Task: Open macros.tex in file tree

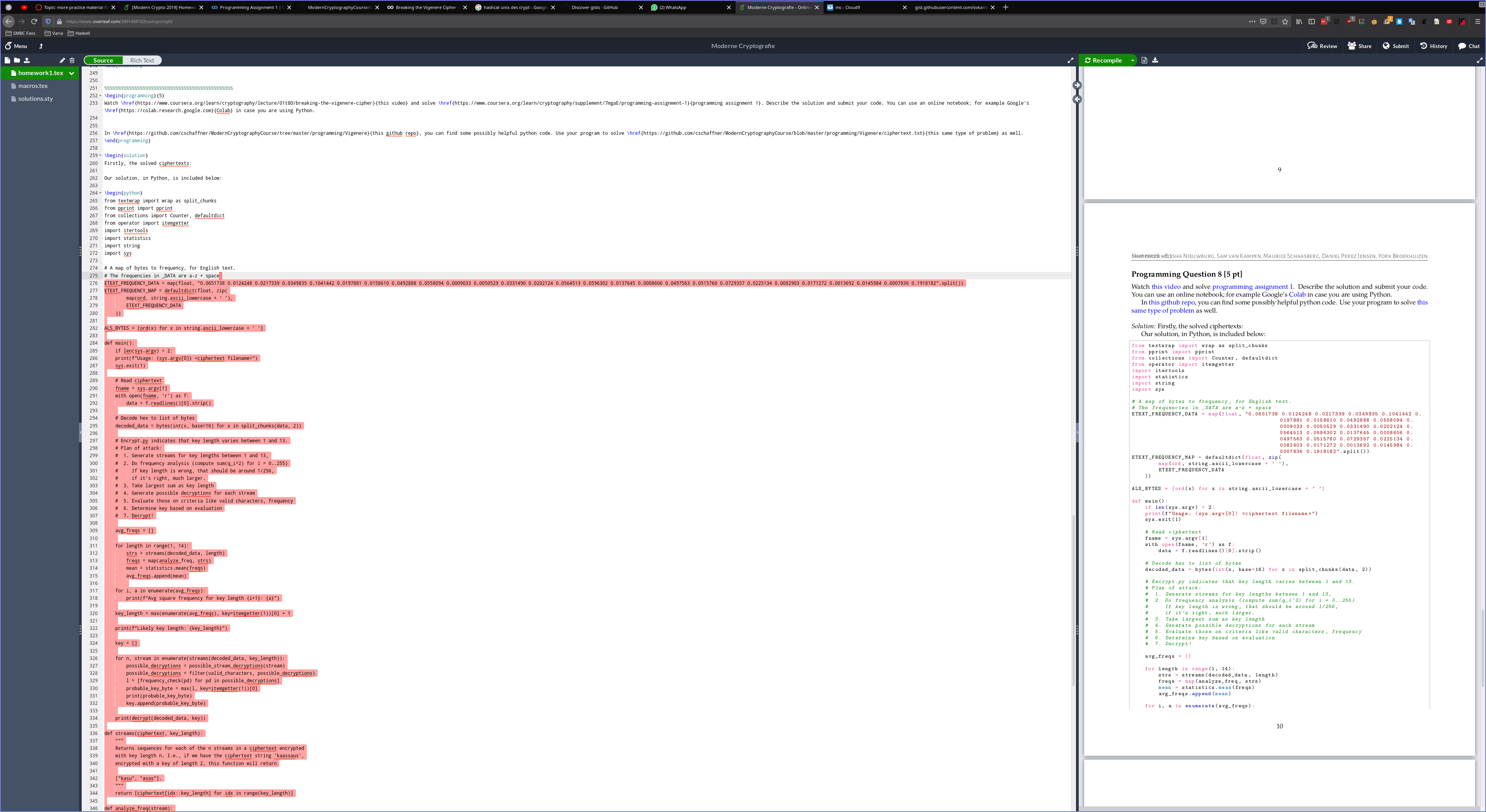Action: click(x=33, y=86)
